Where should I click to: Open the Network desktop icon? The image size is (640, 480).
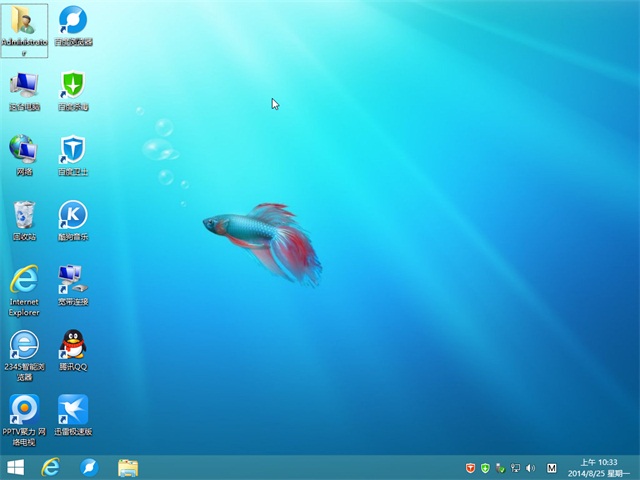coord(23,151)
